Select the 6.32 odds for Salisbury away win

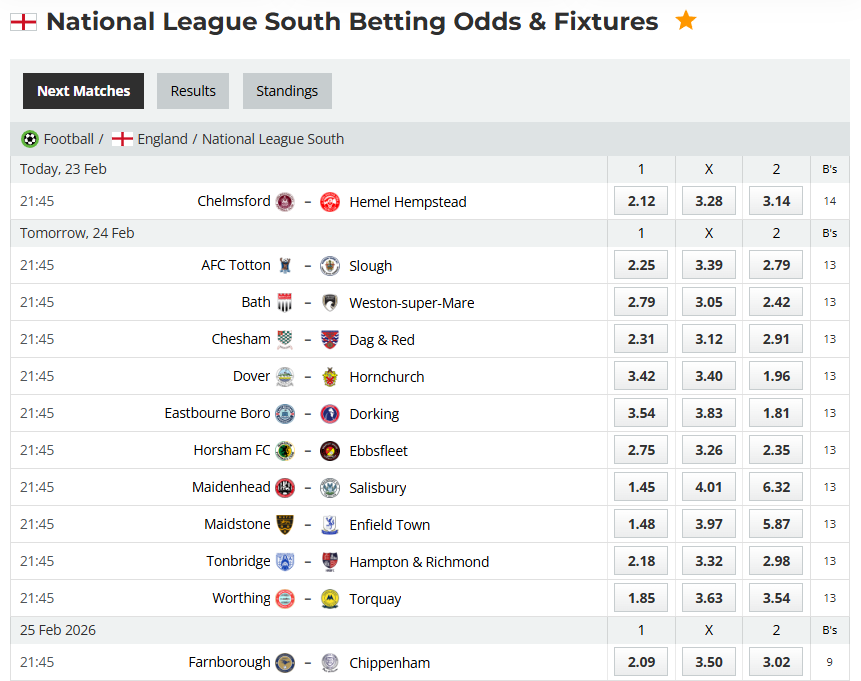(775, 487)
